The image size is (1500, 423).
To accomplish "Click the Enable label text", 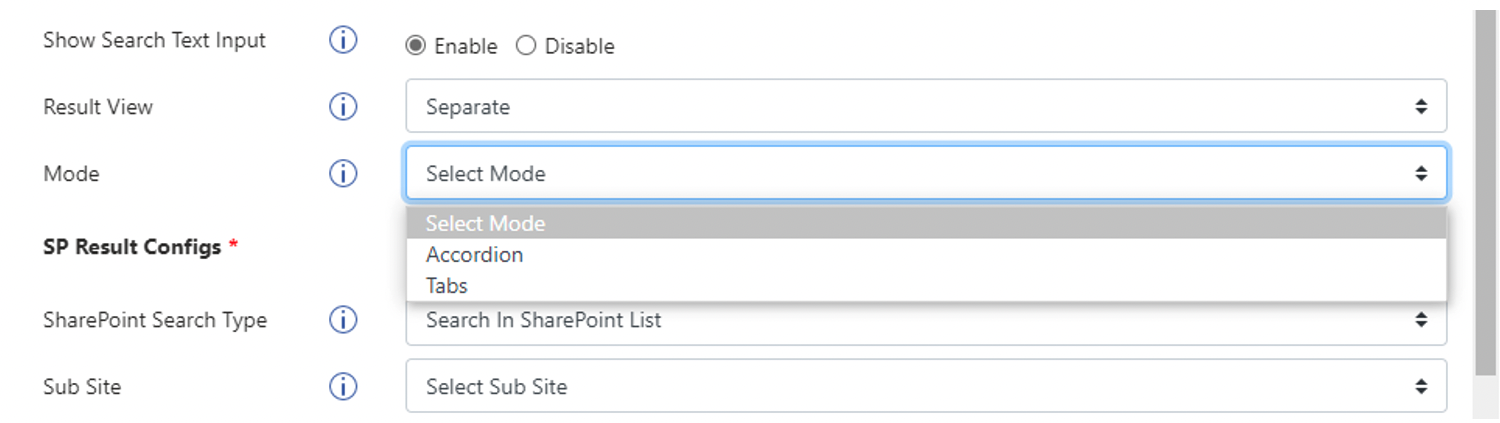I will (x=466, y=46).
